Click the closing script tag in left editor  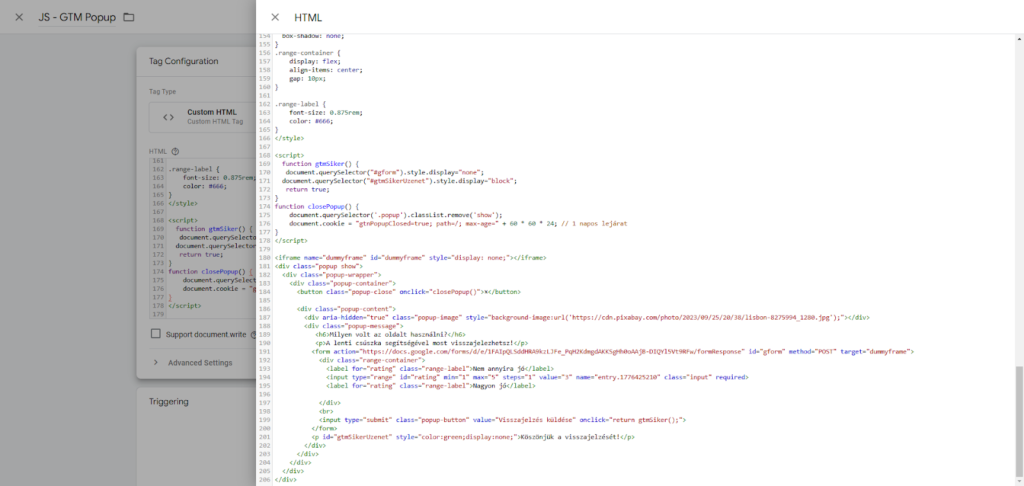tap(185, 306)
